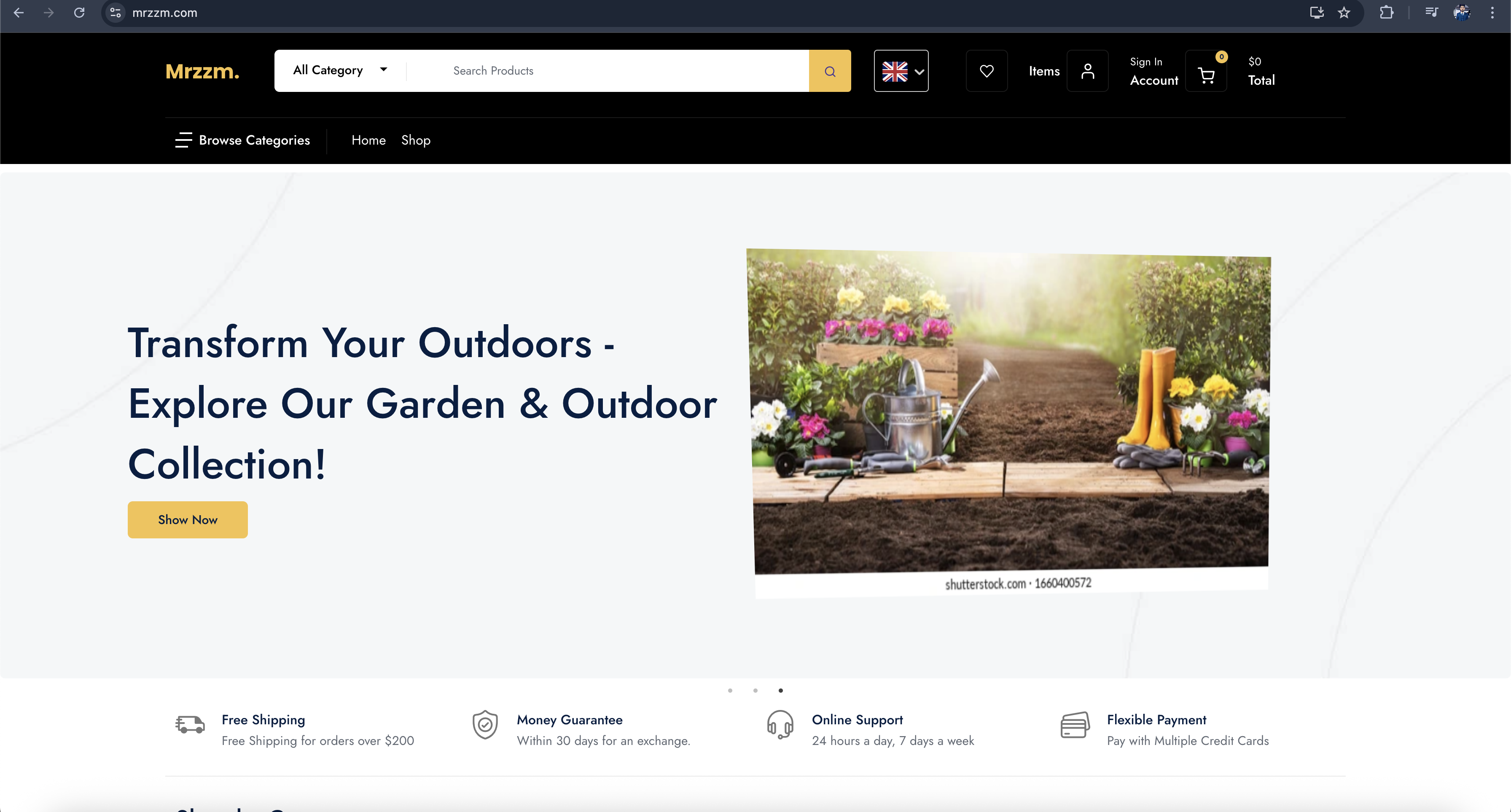Expand the Browse Categories menu
This screenshot has width=1511, height=812.
(x=243, y=140)
